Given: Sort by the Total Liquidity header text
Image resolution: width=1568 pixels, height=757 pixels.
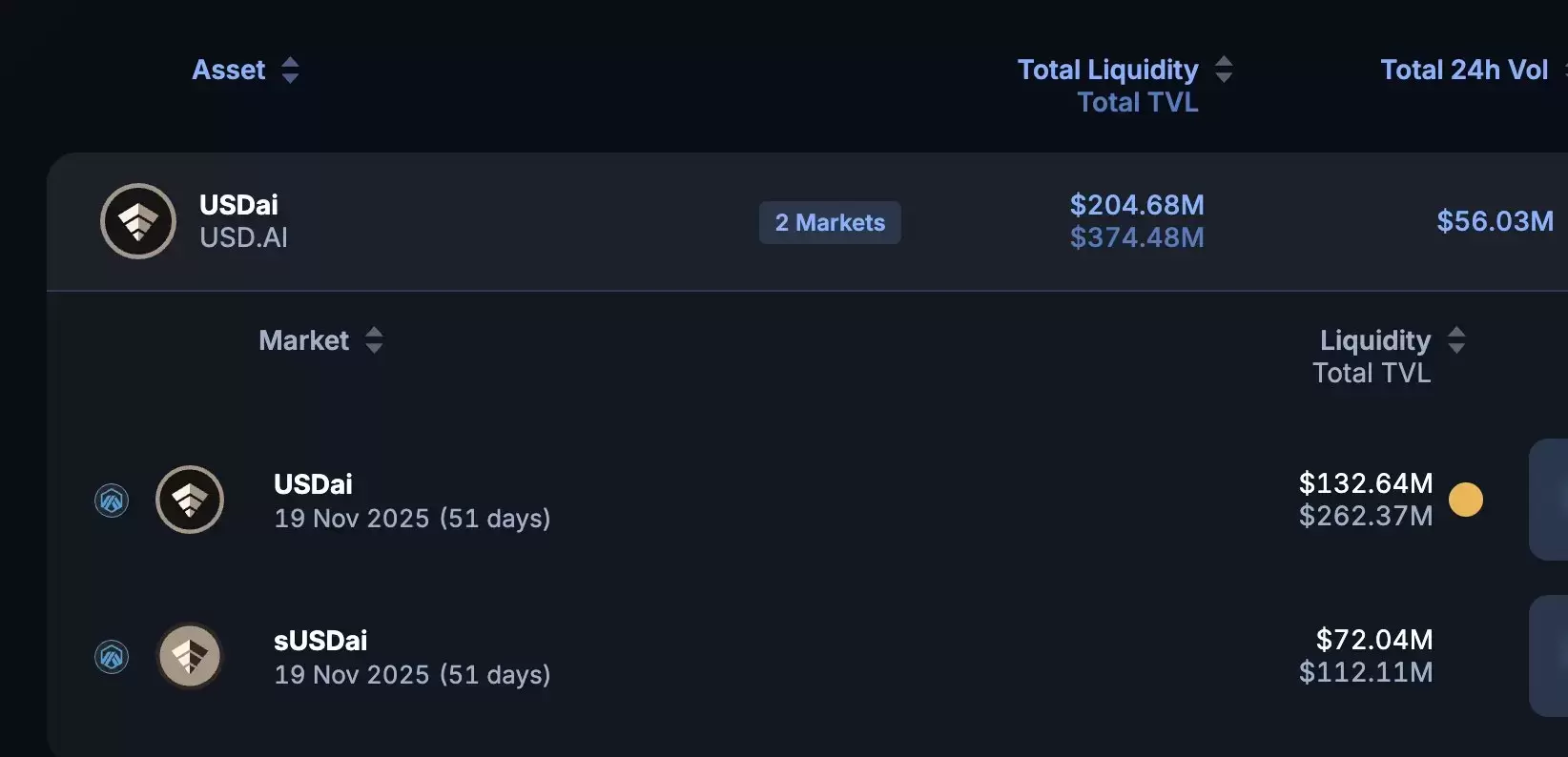Looking at the screenshot, I should point(1107,70).
